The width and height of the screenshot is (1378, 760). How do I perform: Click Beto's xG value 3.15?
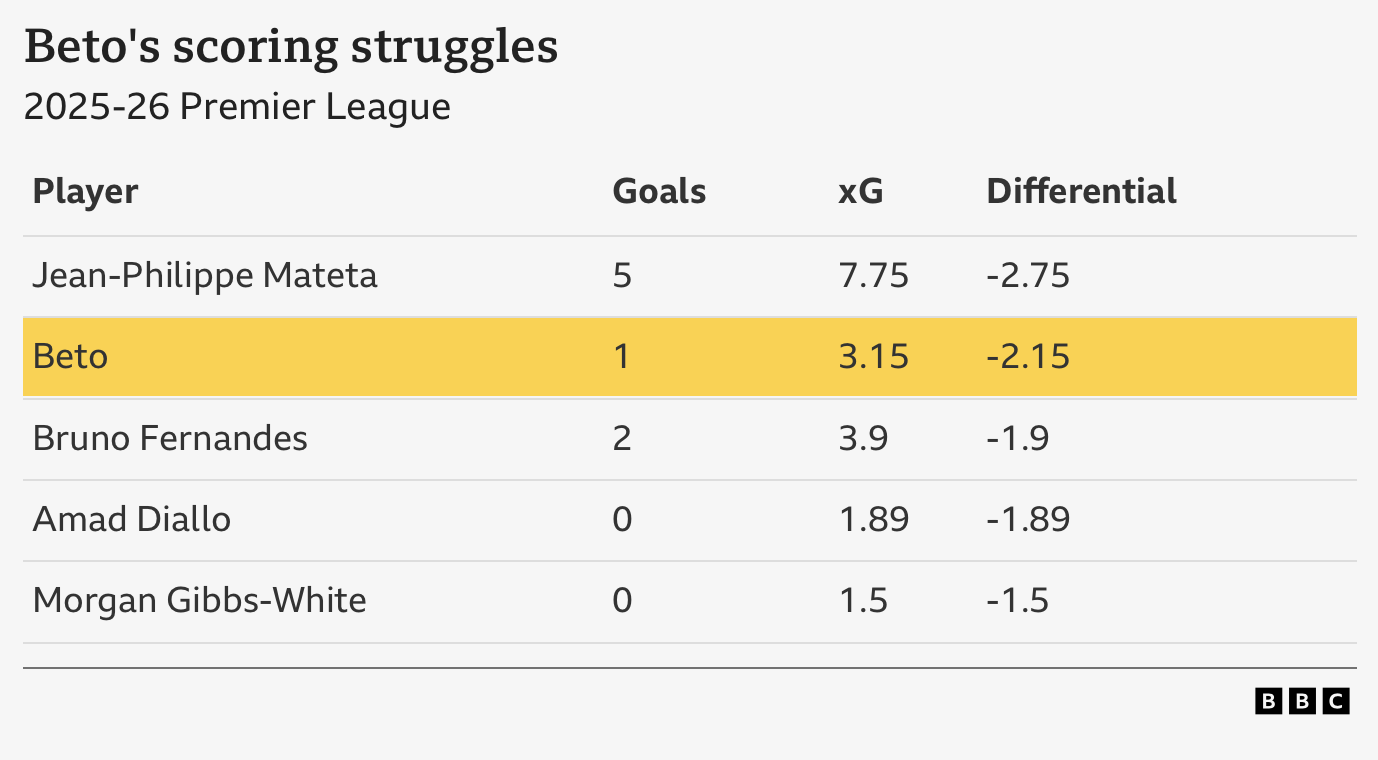click(873, 356)
